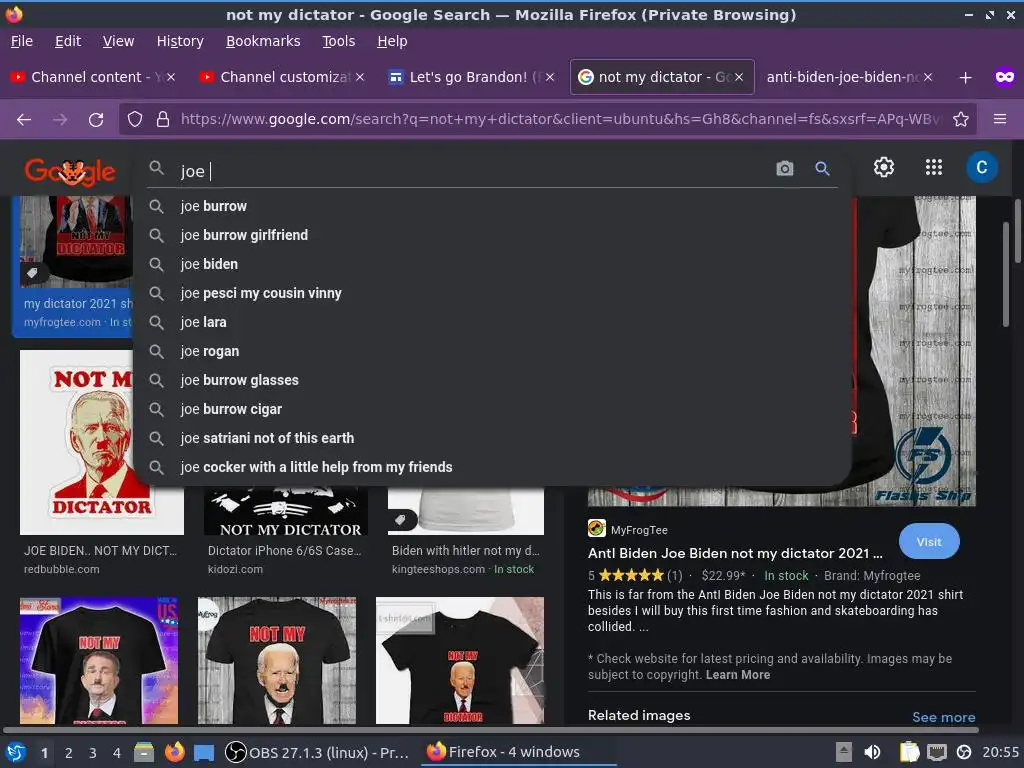Screen dimensions: 1024x768
Task: Open the MyFrogTee source link
Action: 628,530
